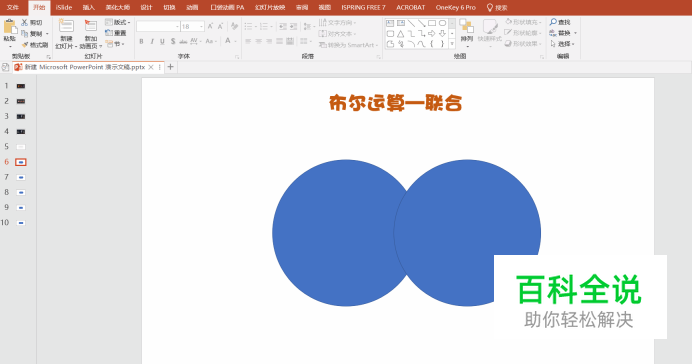
Task: Select slide 5 thumbnail
Action: 21,147
